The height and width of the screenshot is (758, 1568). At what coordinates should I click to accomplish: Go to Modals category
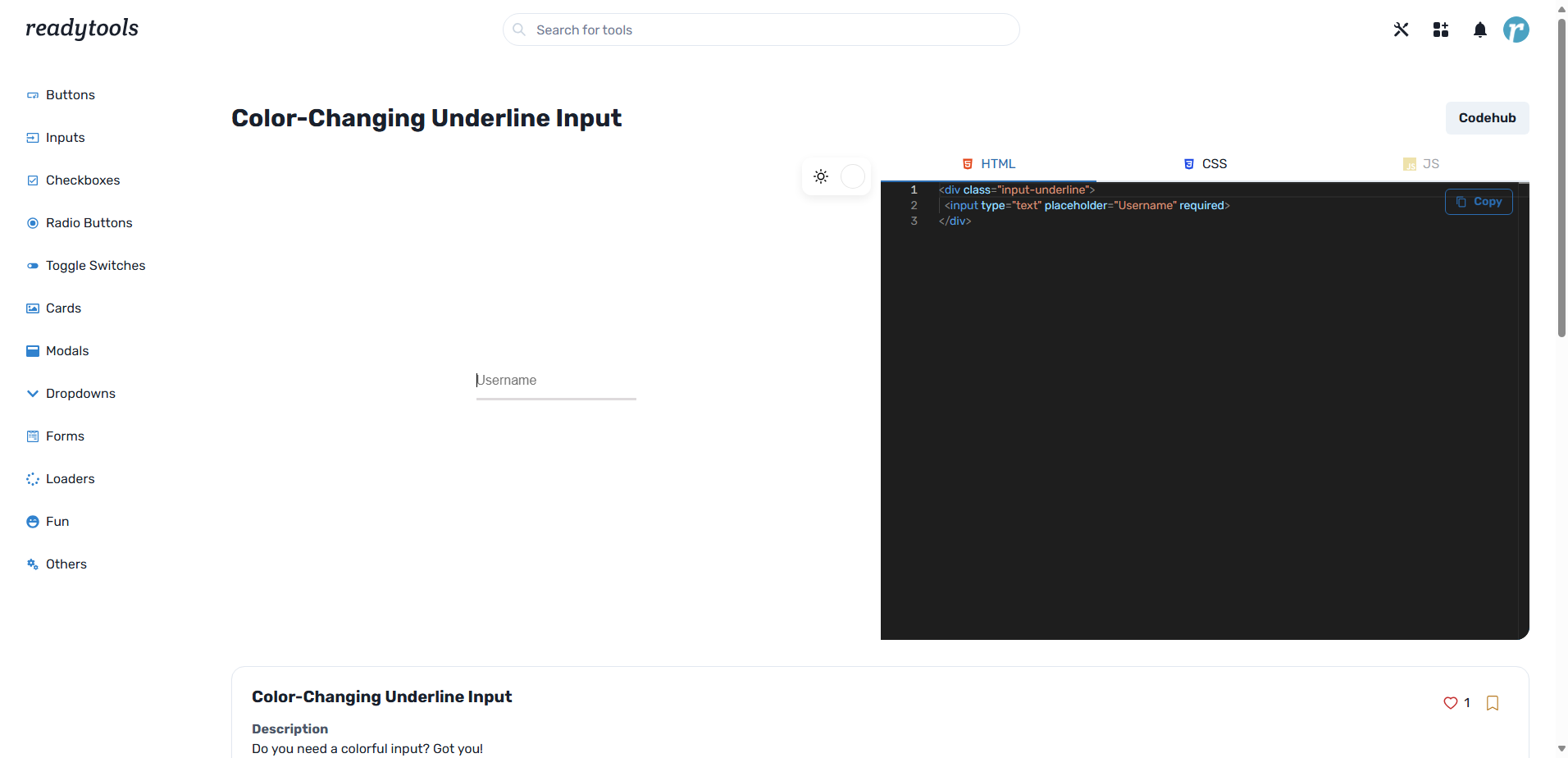(x=67, y=351)
